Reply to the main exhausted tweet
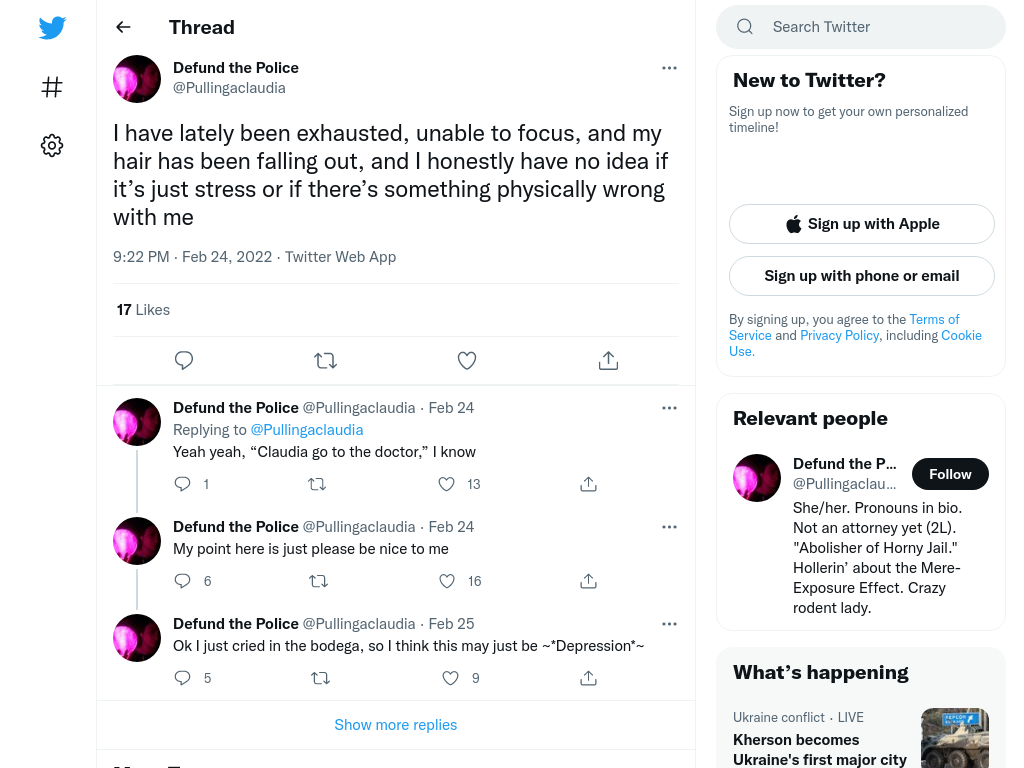This screenshot has width=1024, height=768. coord(184,360)
